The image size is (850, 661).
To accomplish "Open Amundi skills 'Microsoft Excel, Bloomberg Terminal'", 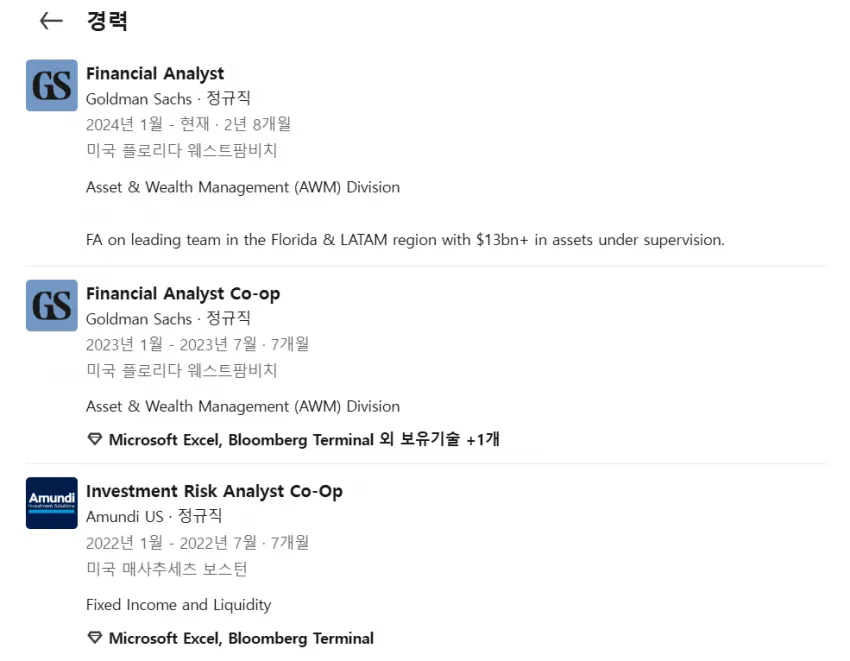I will tap(241, 638).
